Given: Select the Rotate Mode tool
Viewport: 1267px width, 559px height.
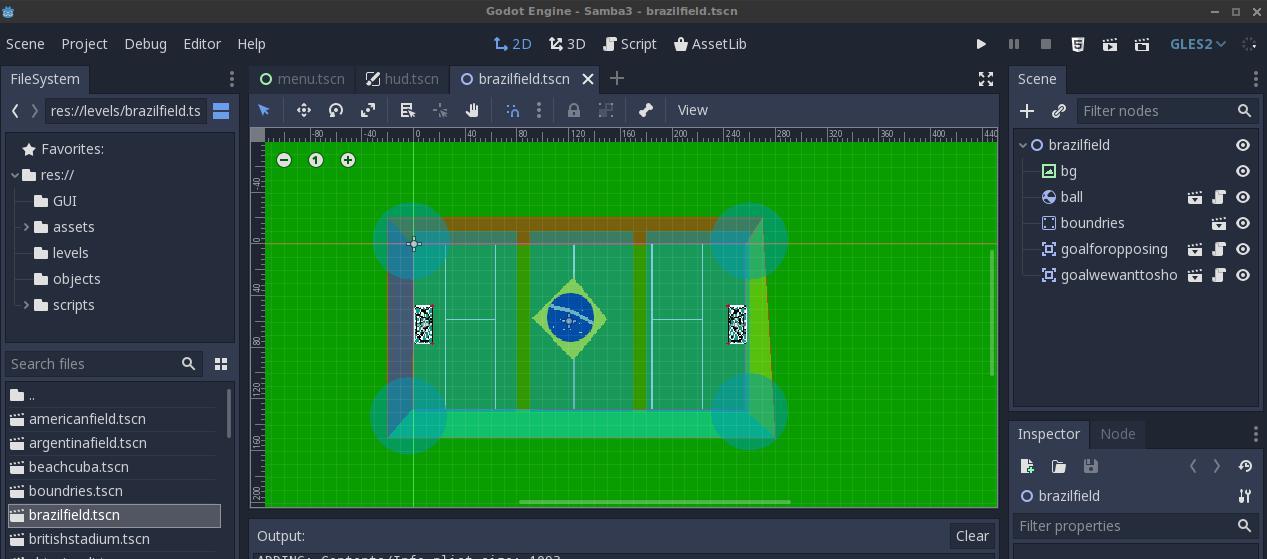Looking at the screenshot, I should pyautogui.click(x=336, y=110).
